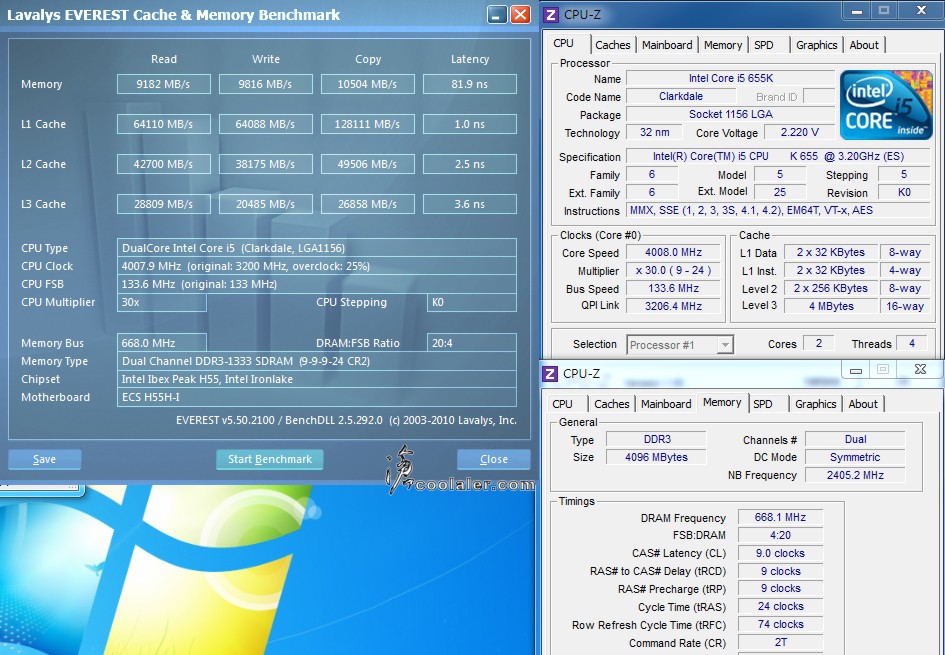
Task: Open About tab in lower CPU-Z window
Action: coord(863,404)
